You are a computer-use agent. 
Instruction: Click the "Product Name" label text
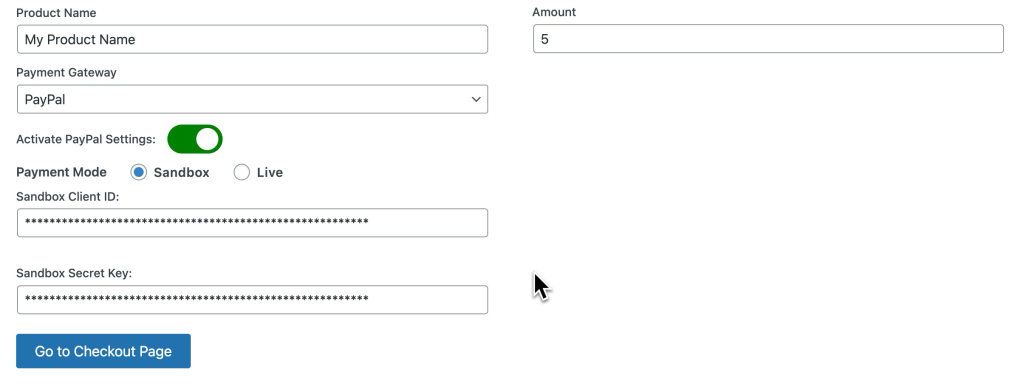tap(56, 12)
